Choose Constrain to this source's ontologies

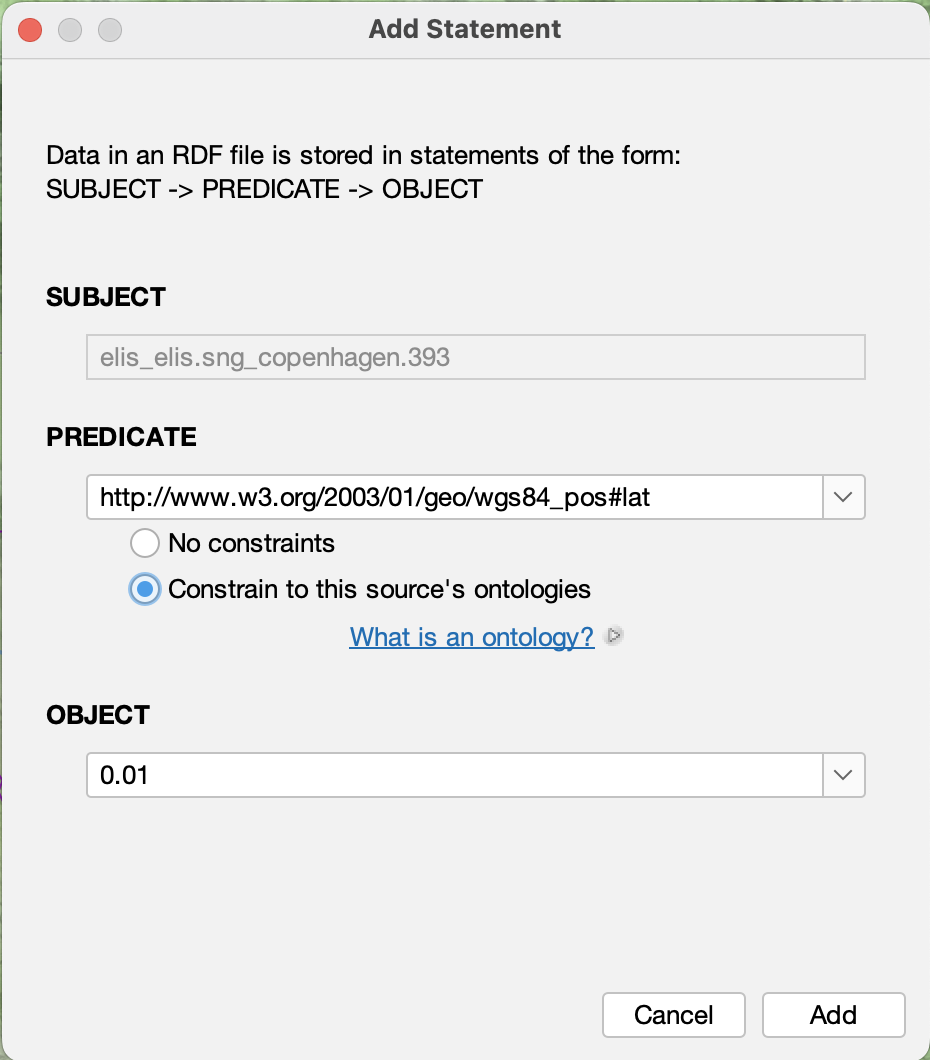pos(145,589)
